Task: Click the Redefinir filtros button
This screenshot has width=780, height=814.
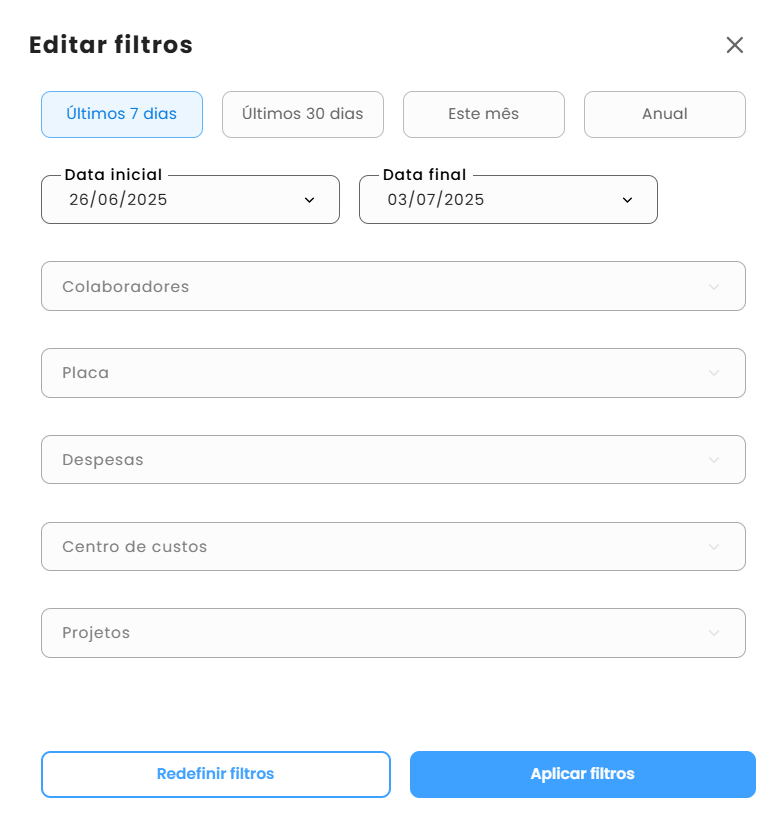Action: (x=216, y=774)
